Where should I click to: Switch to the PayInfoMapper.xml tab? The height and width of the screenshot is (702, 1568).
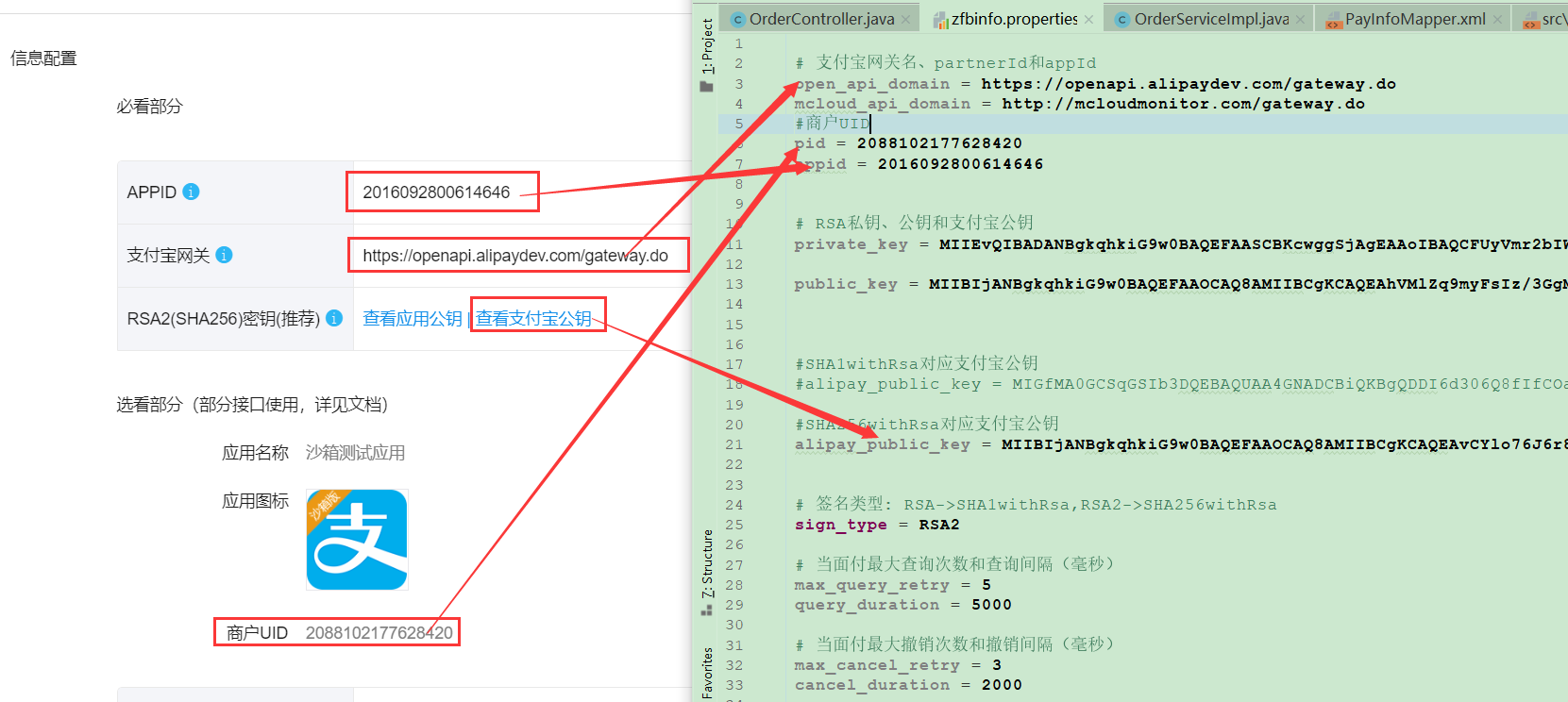[1414, 19]
